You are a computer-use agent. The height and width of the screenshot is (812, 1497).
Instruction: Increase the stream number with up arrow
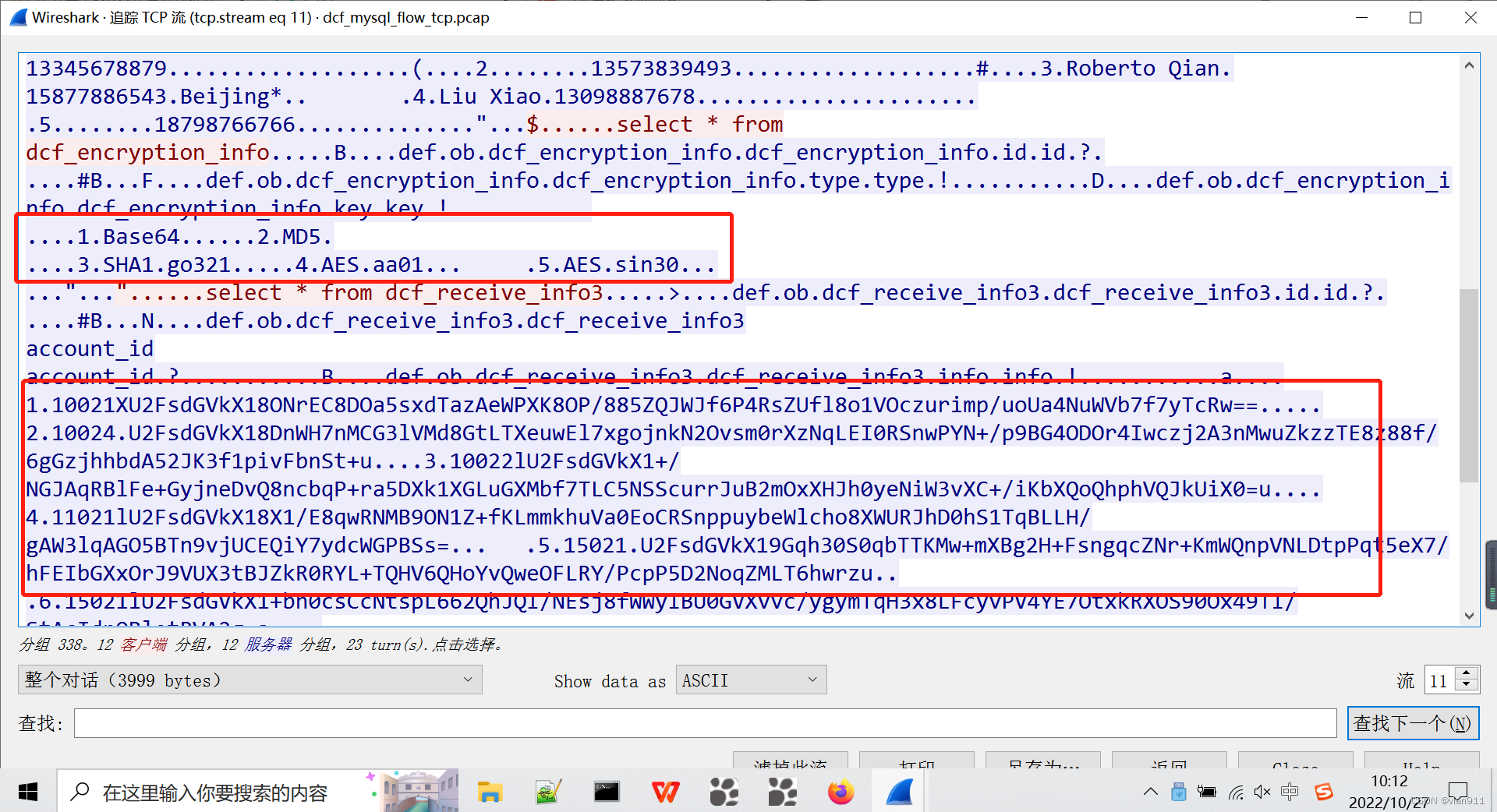[1467, 673]
